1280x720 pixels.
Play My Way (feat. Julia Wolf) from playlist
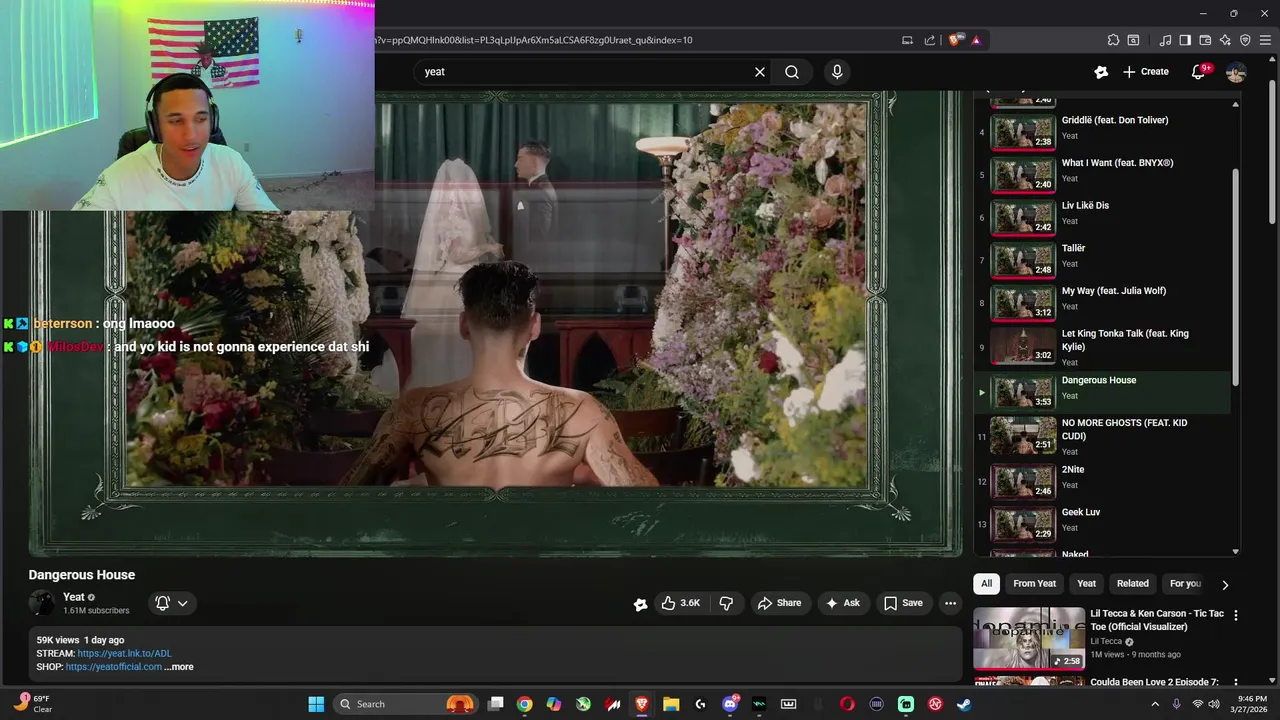[1105, 303]
